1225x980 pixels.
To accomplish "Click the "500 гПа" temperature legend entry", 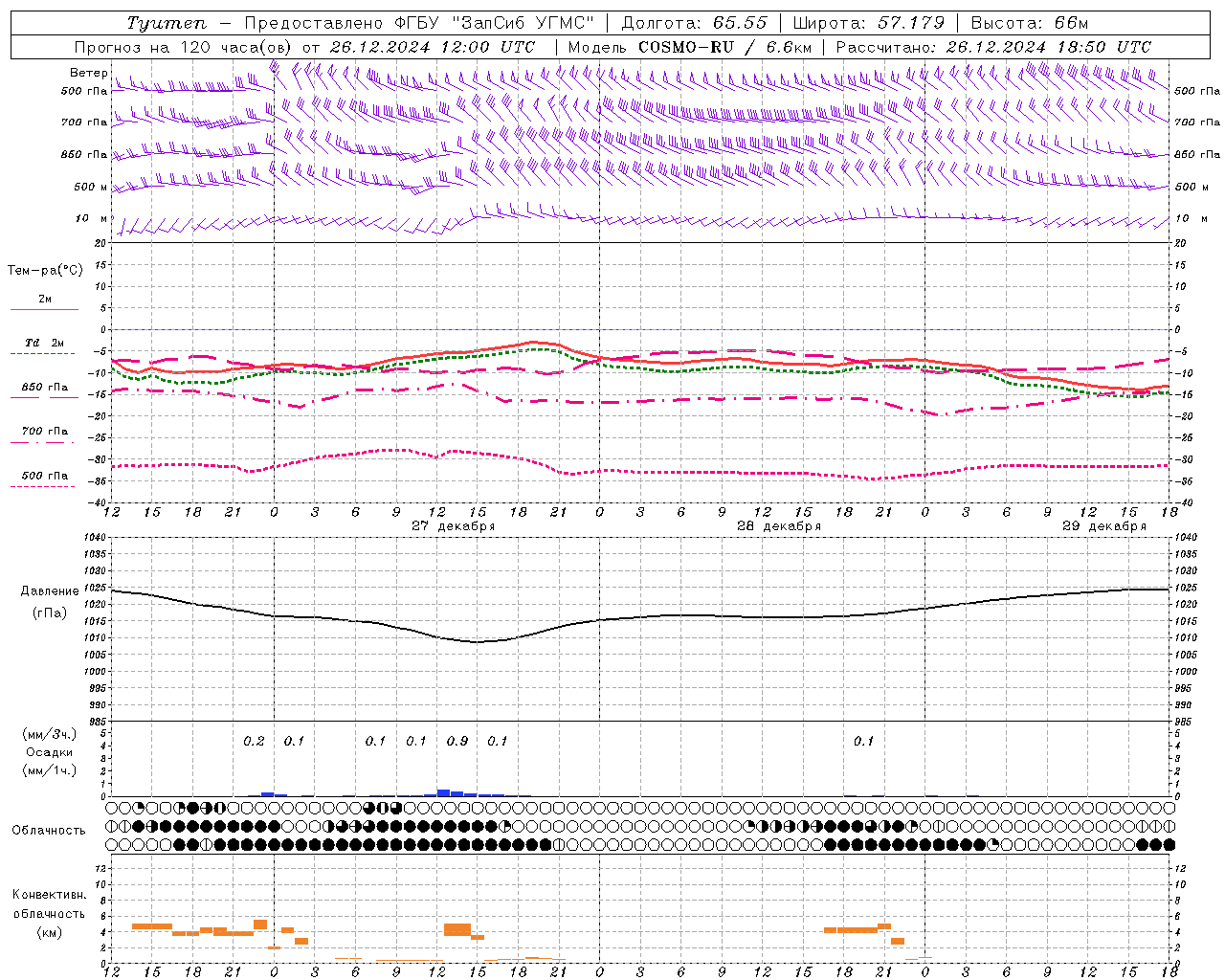I will click(x=45, y=476).
